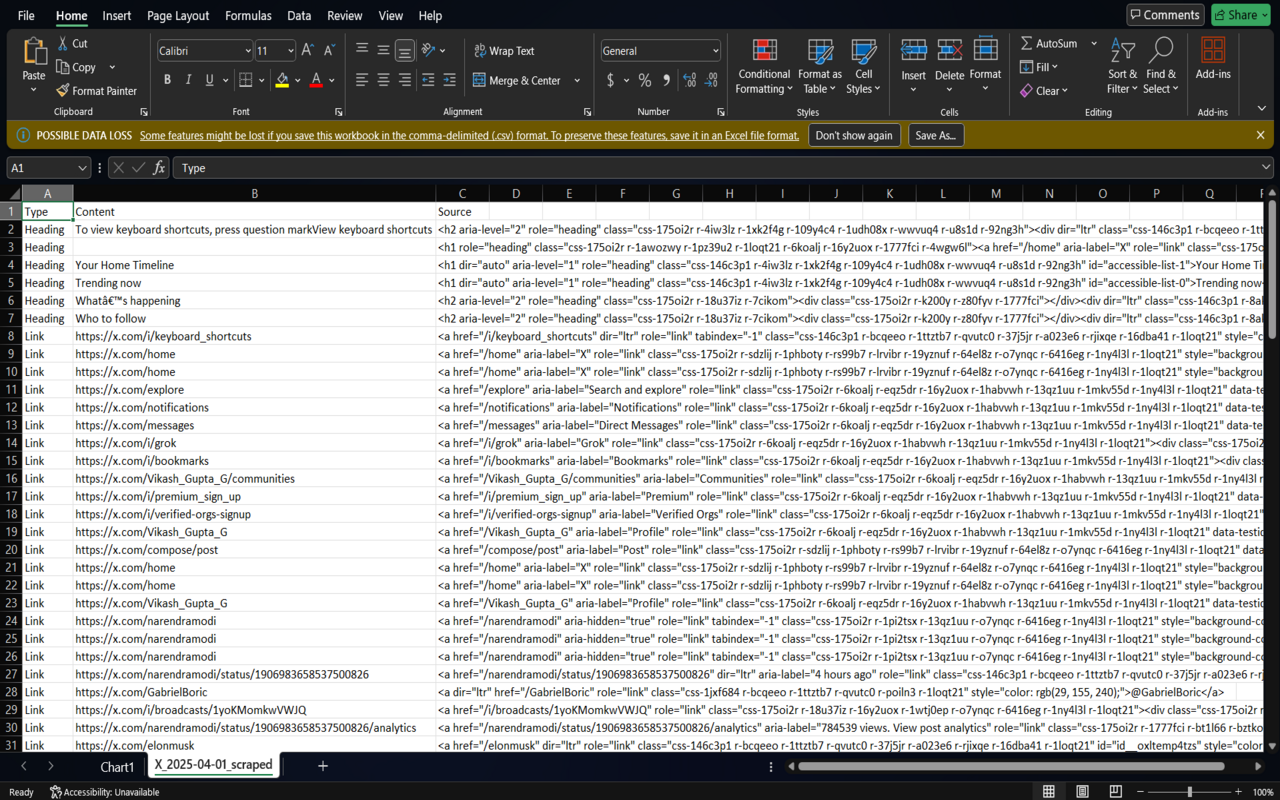
Task: Open Format as Table gallery
Action: [820, 67]
